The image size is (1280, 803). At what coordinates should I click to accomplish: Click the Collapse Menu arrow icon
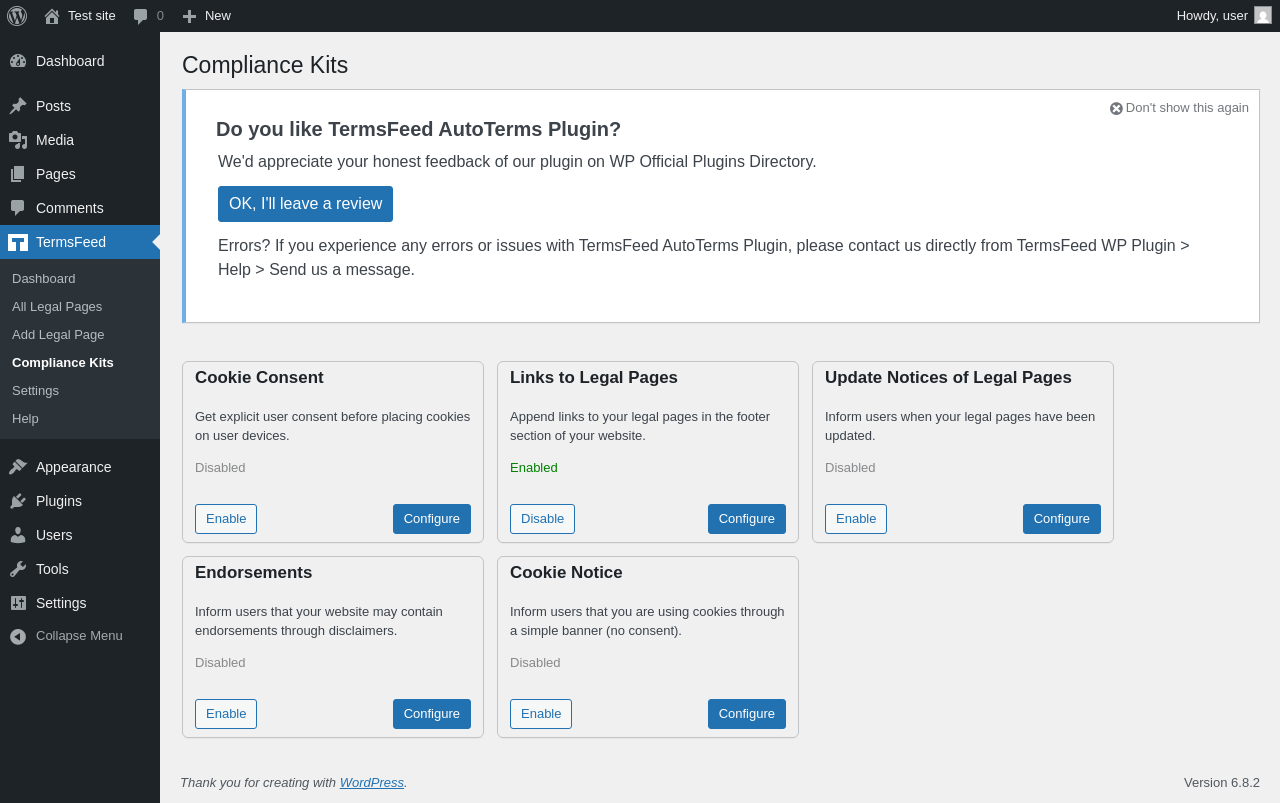pyautogui.click(x=18, y=636)
